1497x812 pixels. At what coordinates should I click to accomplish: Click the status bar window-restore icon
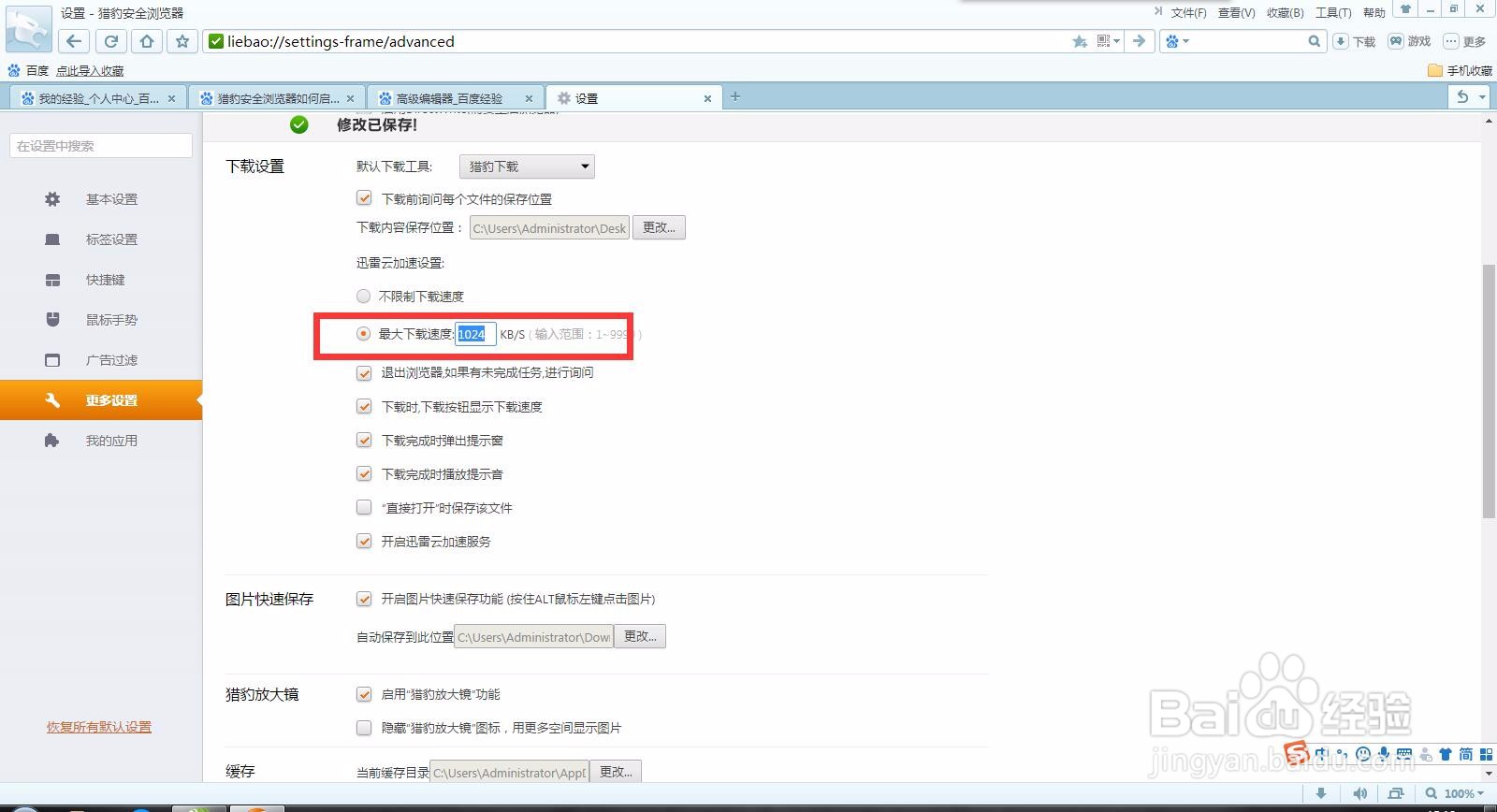1396,793
